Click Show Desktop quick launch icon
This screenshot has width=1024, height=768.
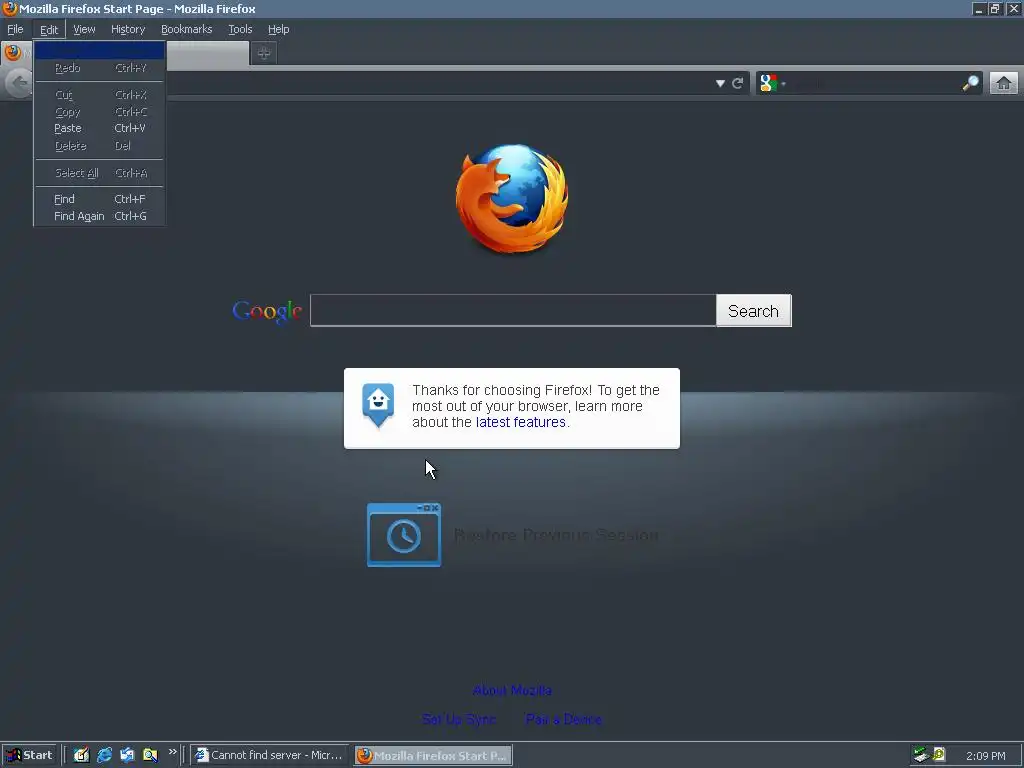coord(81,755)
